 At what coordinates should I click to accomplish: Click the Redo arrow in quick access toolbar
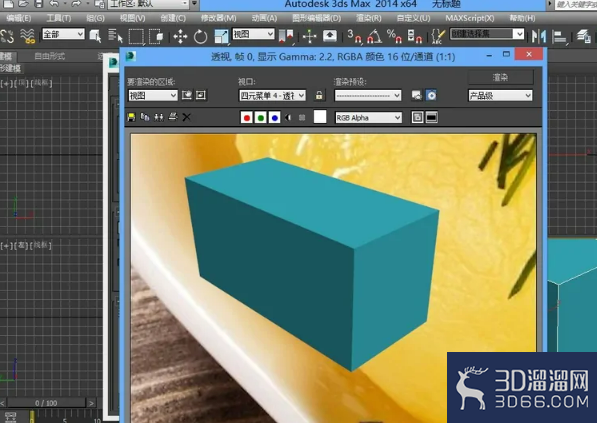[x=77, y=4]
